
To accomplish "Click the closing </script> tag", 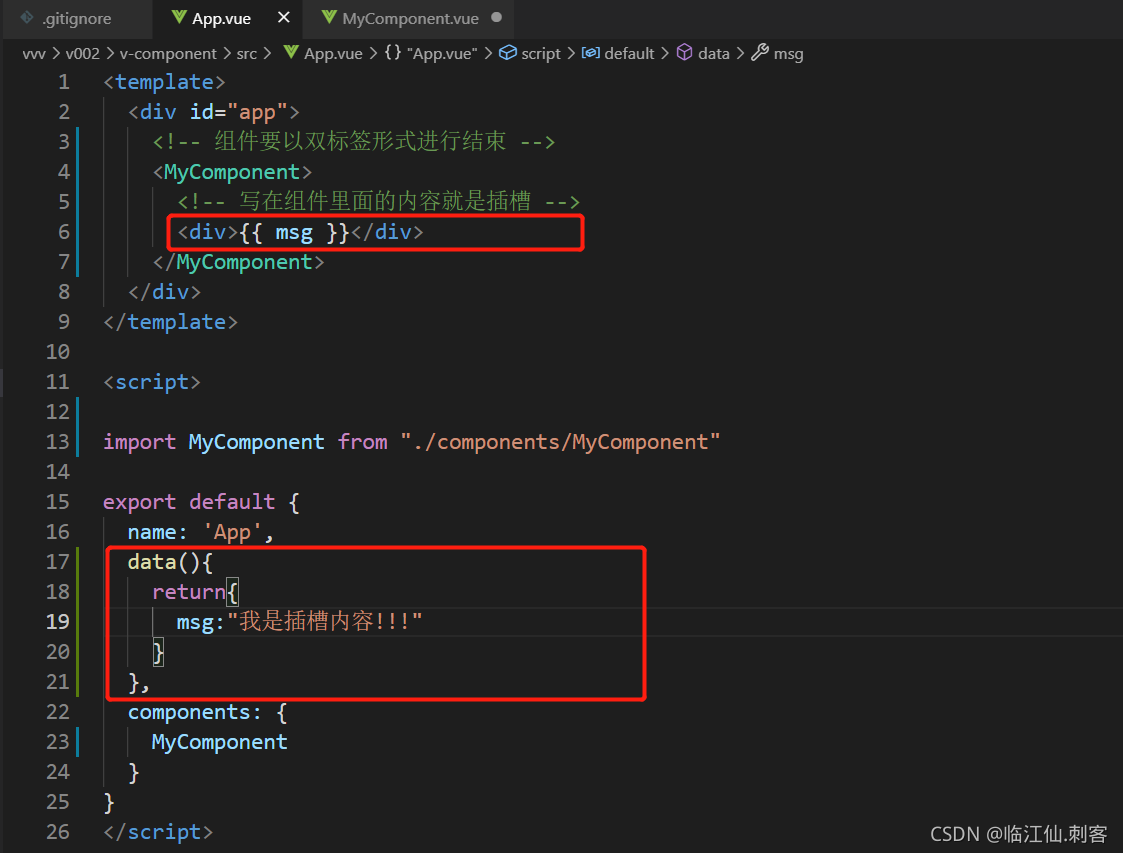I will (158, 832).
